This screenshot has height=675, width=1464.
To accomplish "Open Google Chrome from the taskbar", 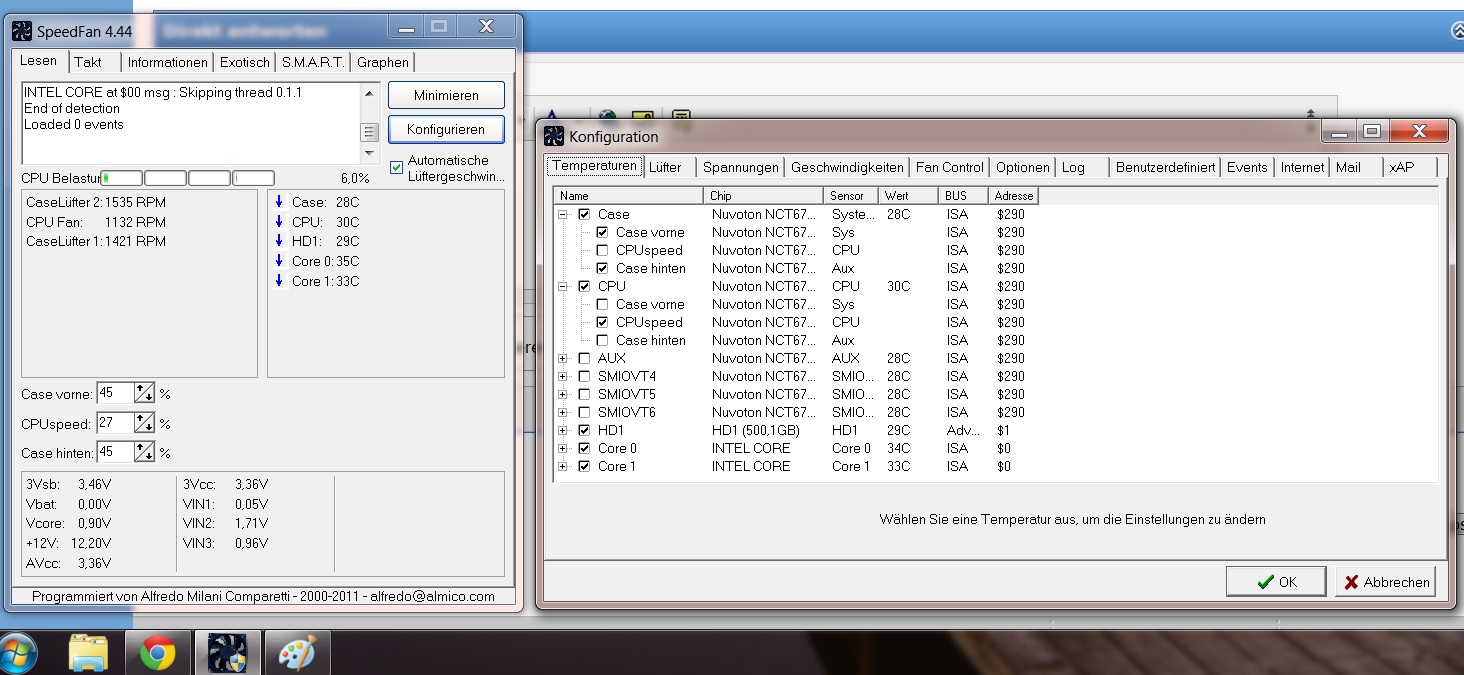I will pos(157,654).
